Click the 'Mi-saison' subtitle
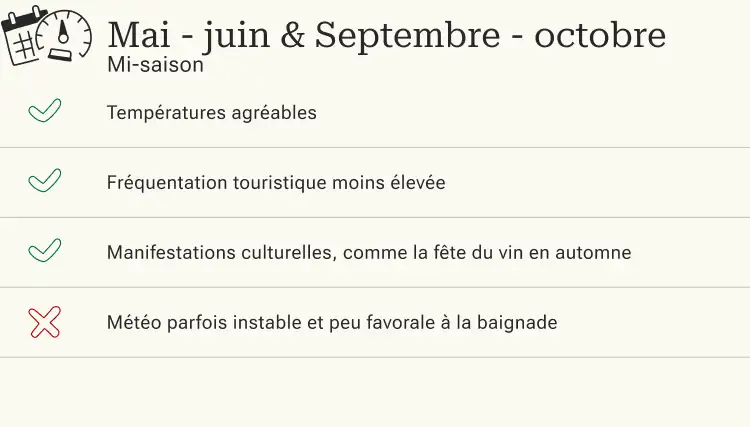Image resolution: width=750 pixels, height=427 pixels. [155, 65]
